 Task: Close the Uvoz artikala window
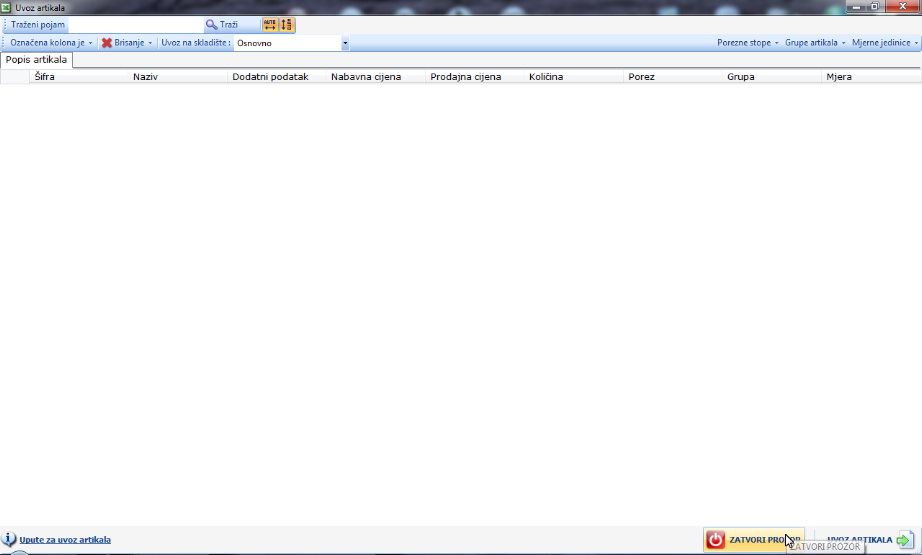903,6
